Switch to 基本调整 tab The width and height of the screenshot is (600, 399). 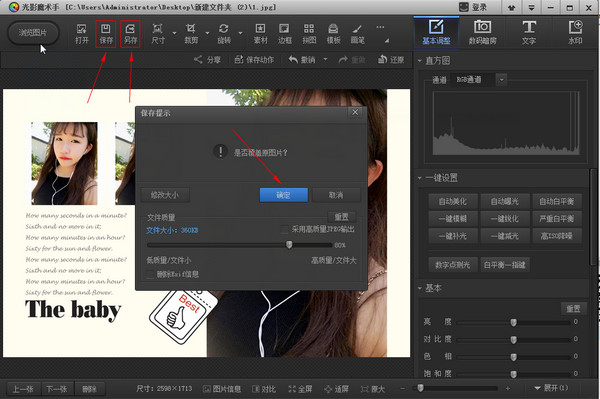click(x=436, y=33)
